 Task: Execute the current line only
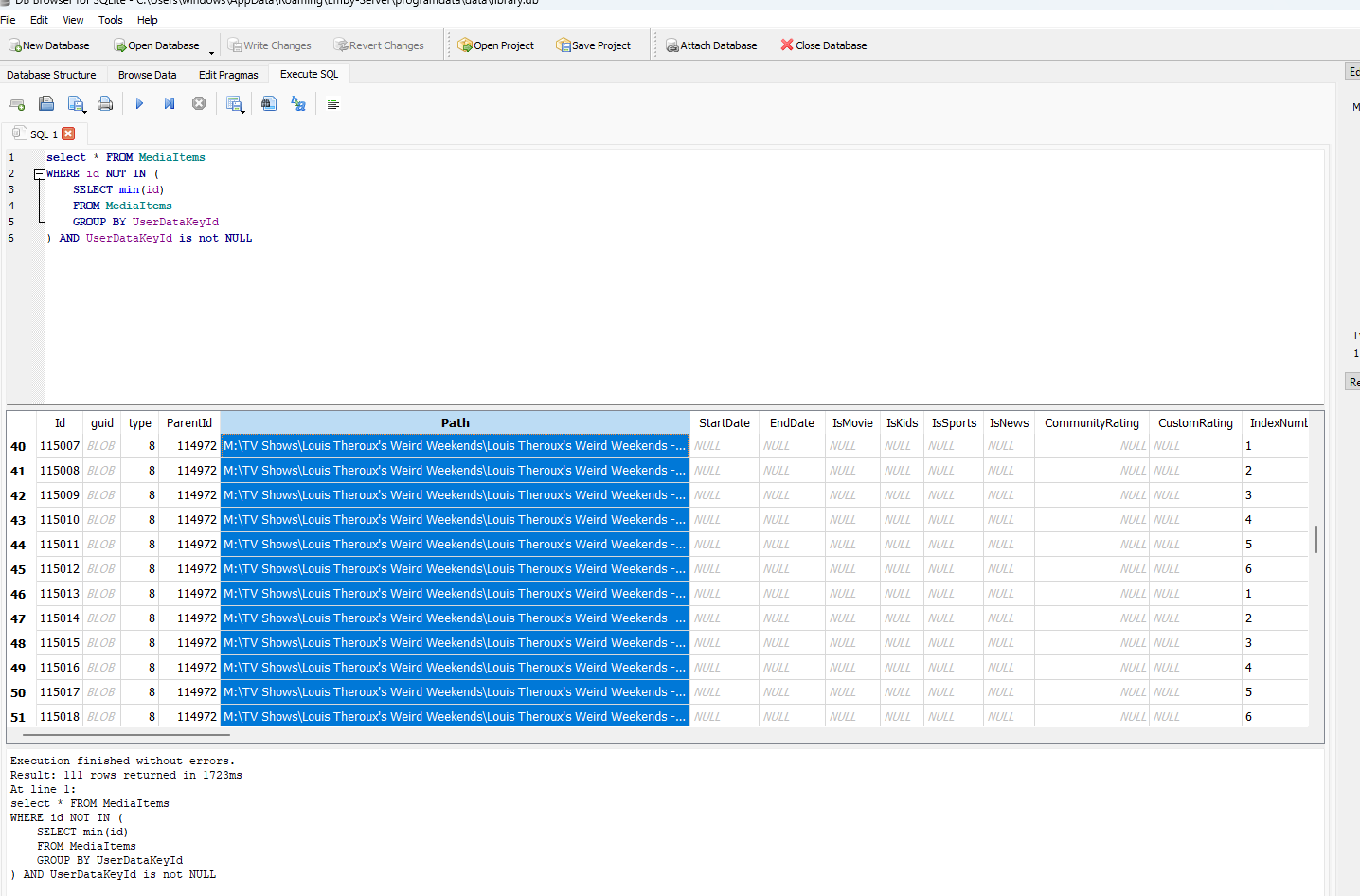click(x=169, y=104)
